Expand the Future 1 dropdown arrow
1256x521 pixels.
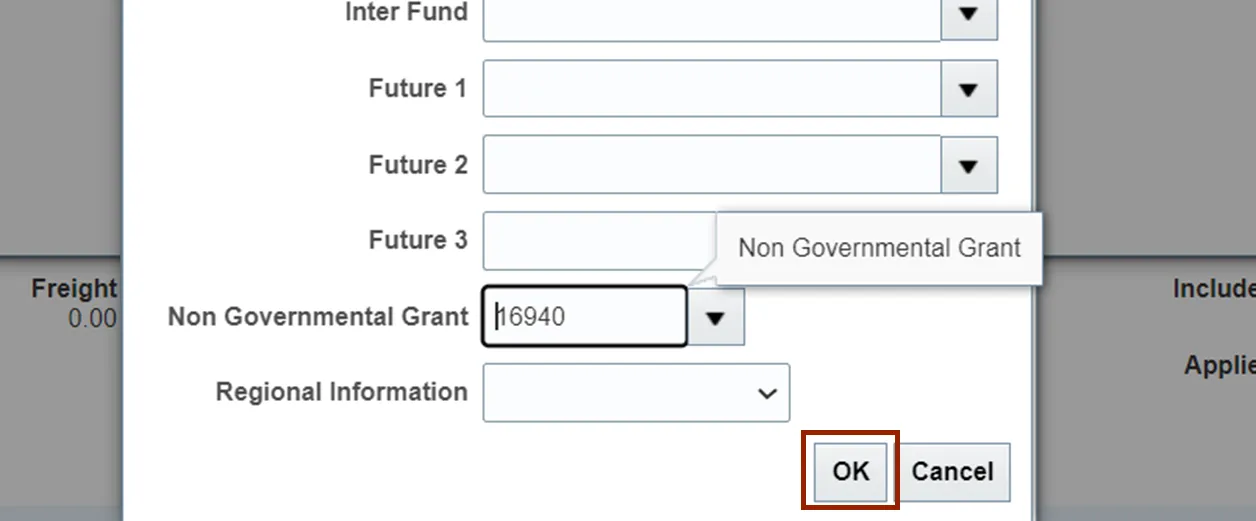[968, 89]
